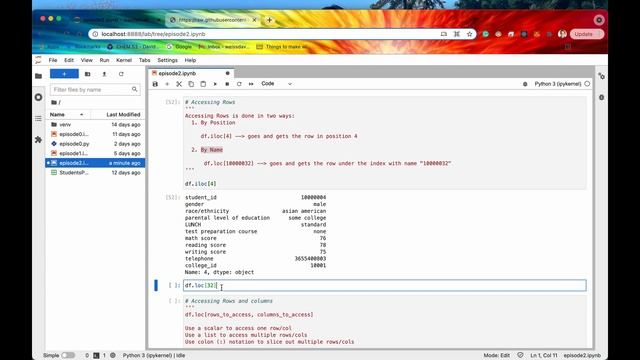
Task: Save the notebook with the save icon
Action: point(155,84)
